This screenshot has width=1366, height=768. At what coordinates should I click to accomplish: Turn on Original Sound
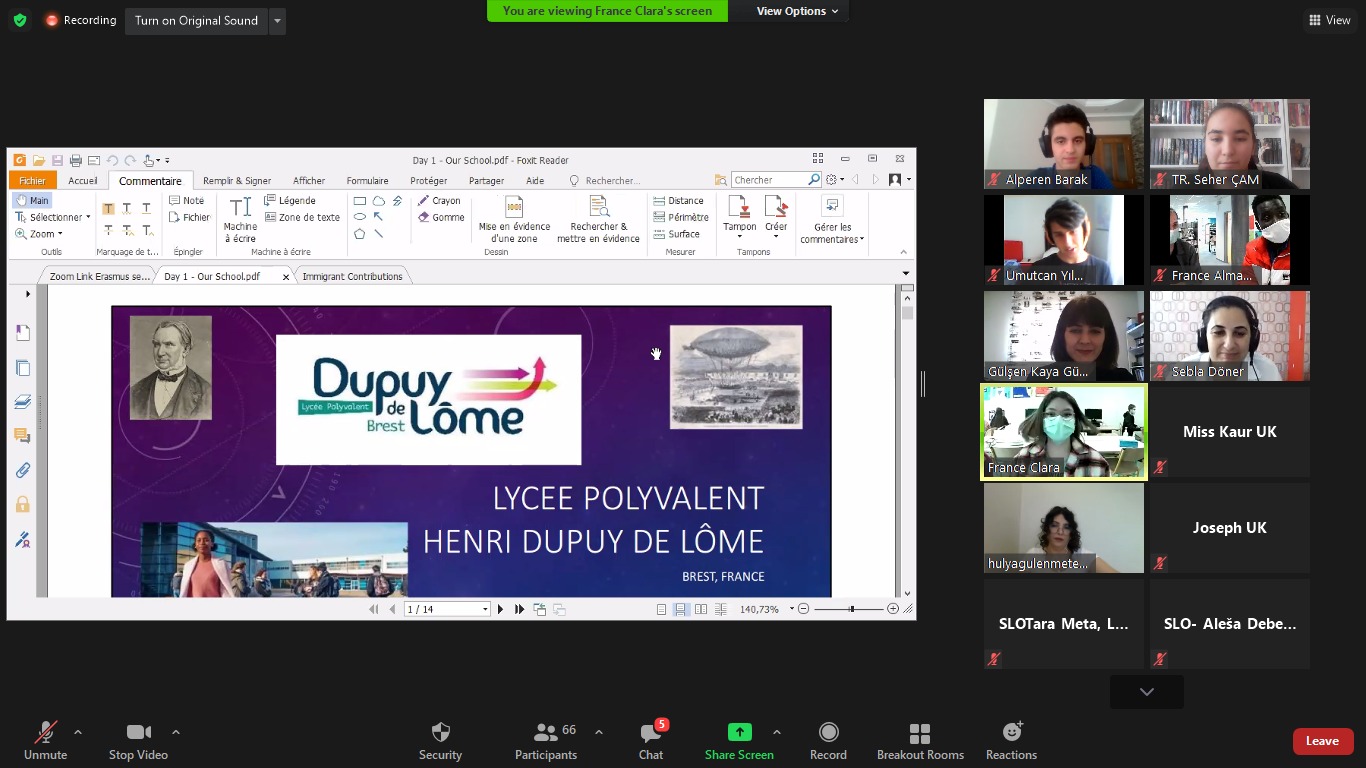[x=196, y=20]
